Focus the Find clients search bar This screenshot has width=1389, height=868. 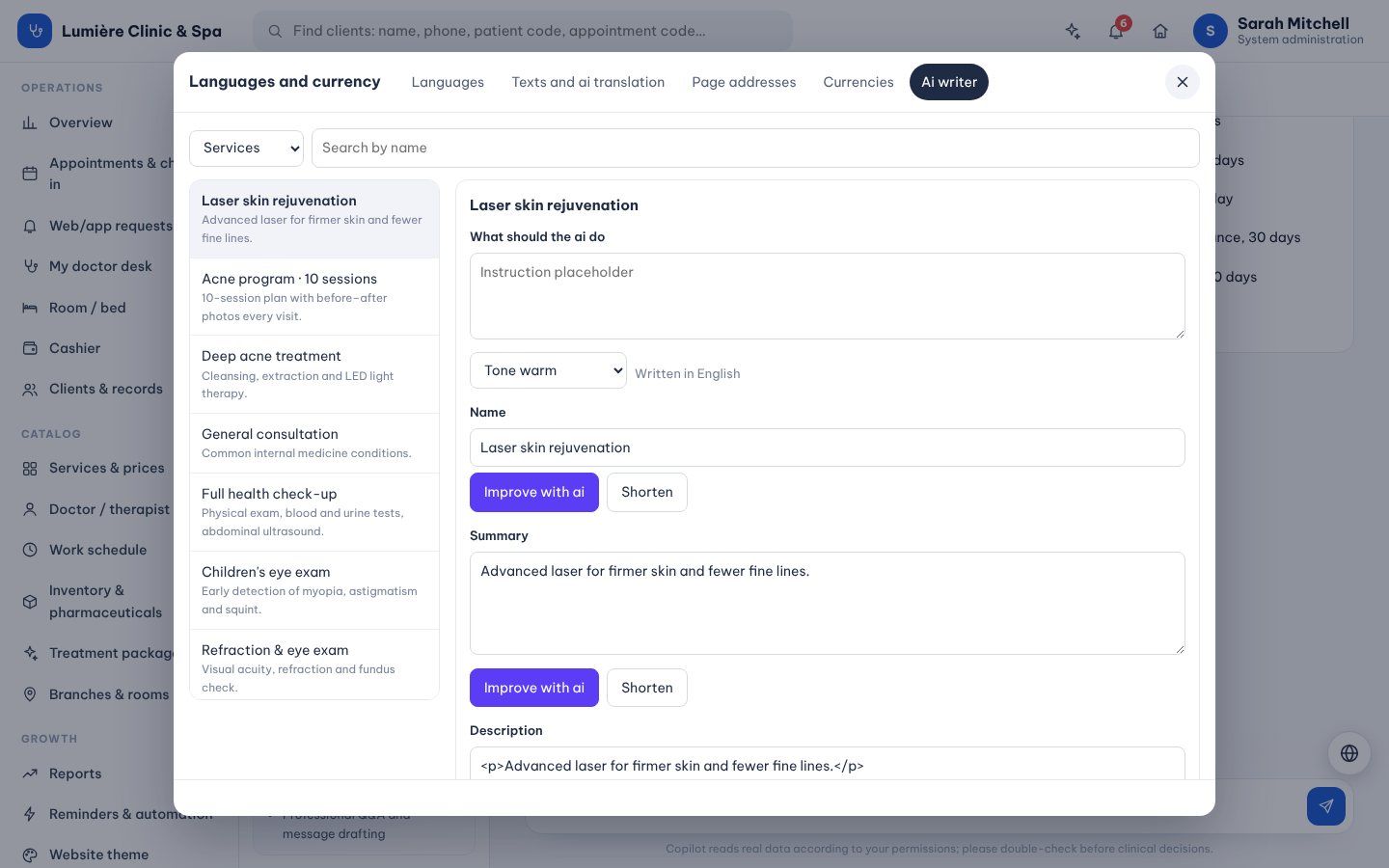pos(523,31)
